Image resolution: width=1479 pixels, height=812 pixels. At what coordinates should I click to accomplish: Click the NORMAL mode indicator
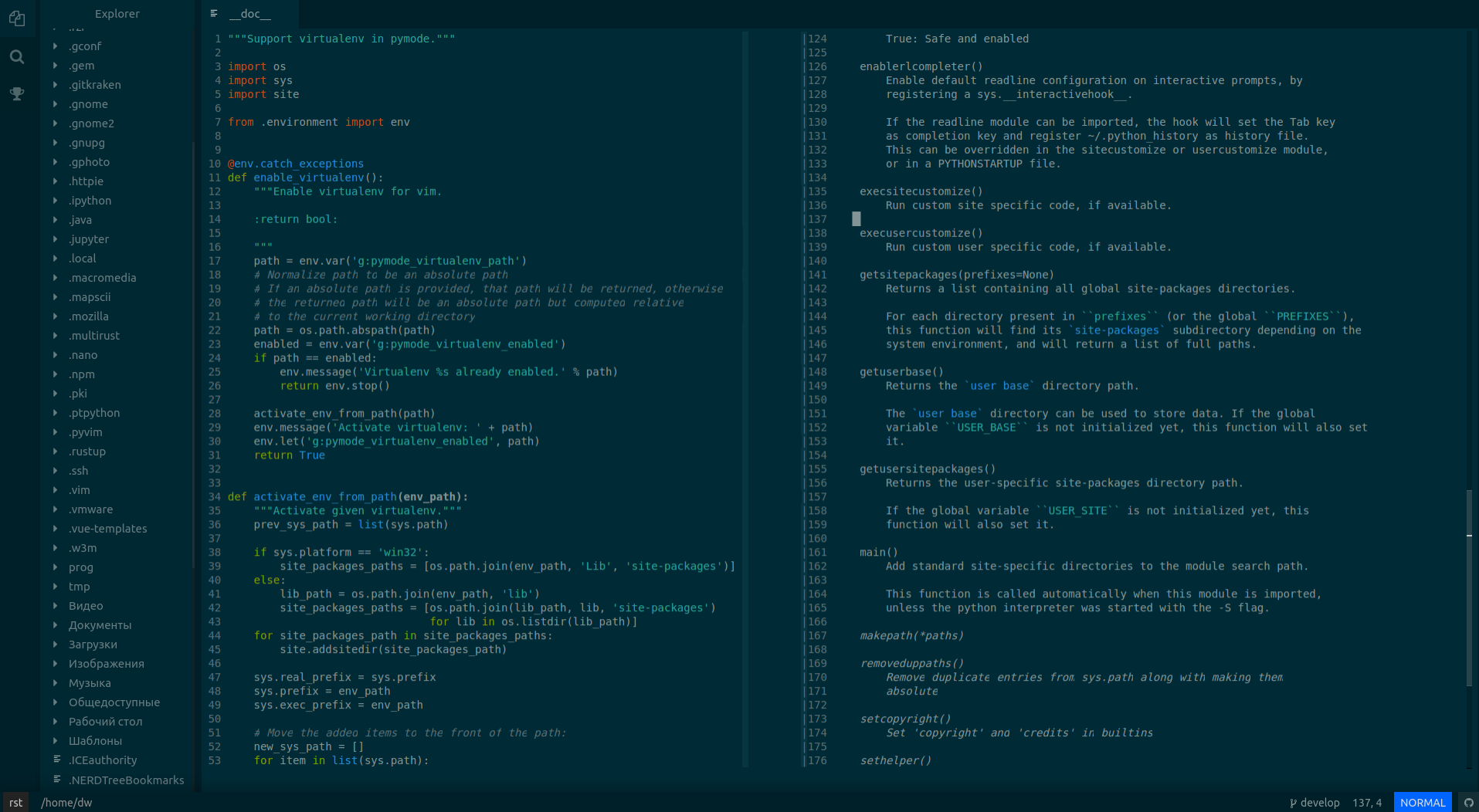(x=1423, y=803)
